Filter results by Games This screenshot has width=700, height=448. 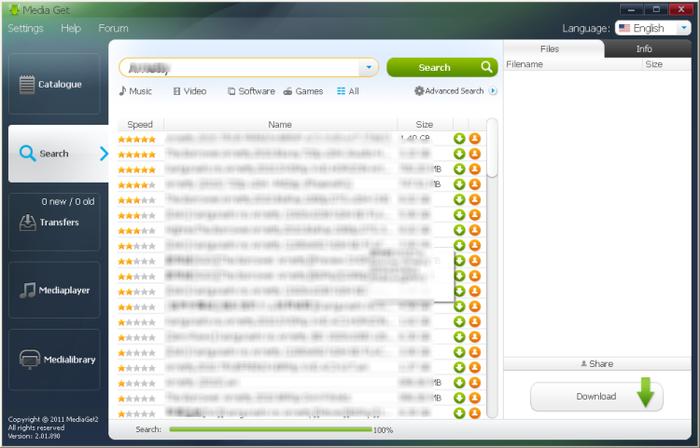pos(303,91)
